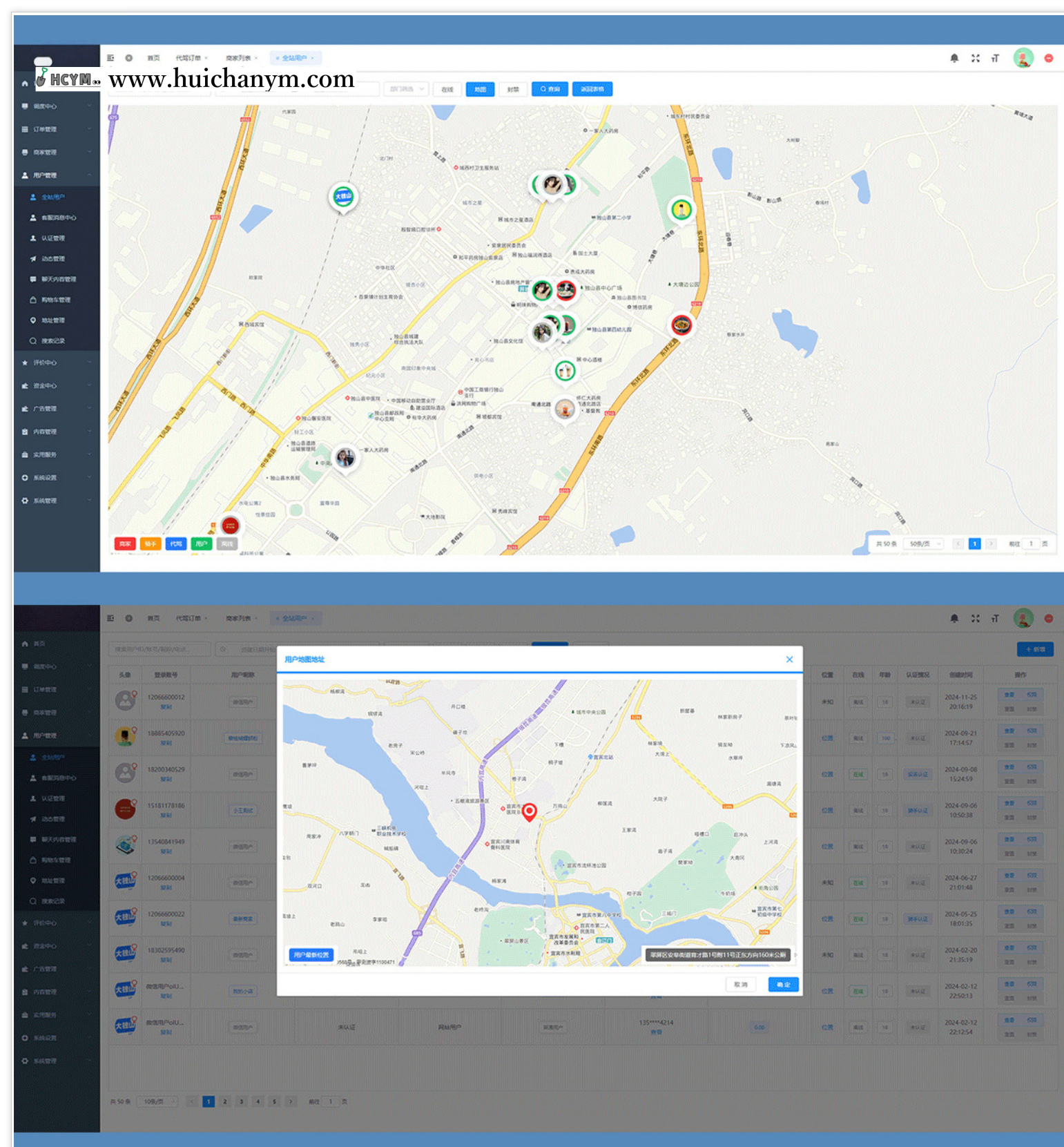Viewport: 1064px width, 1147px height.
Task: Click 取消 in the 用户地图地址 dialog
Action: 741,985
